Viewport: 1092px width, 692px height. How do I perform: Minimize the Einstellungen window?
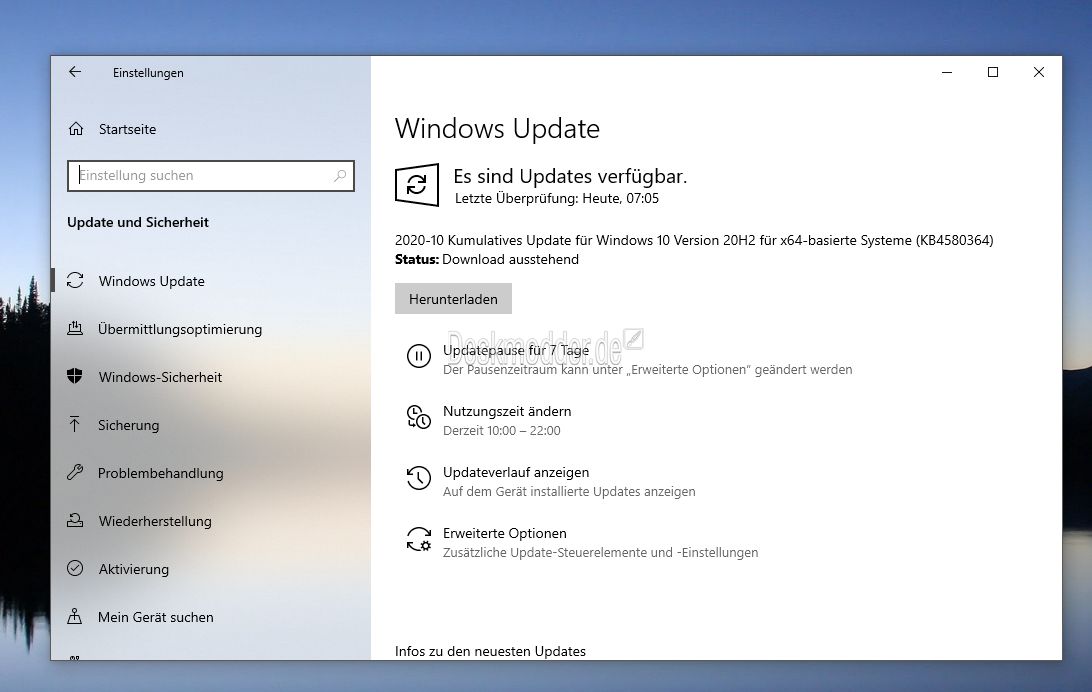(947, 72)
